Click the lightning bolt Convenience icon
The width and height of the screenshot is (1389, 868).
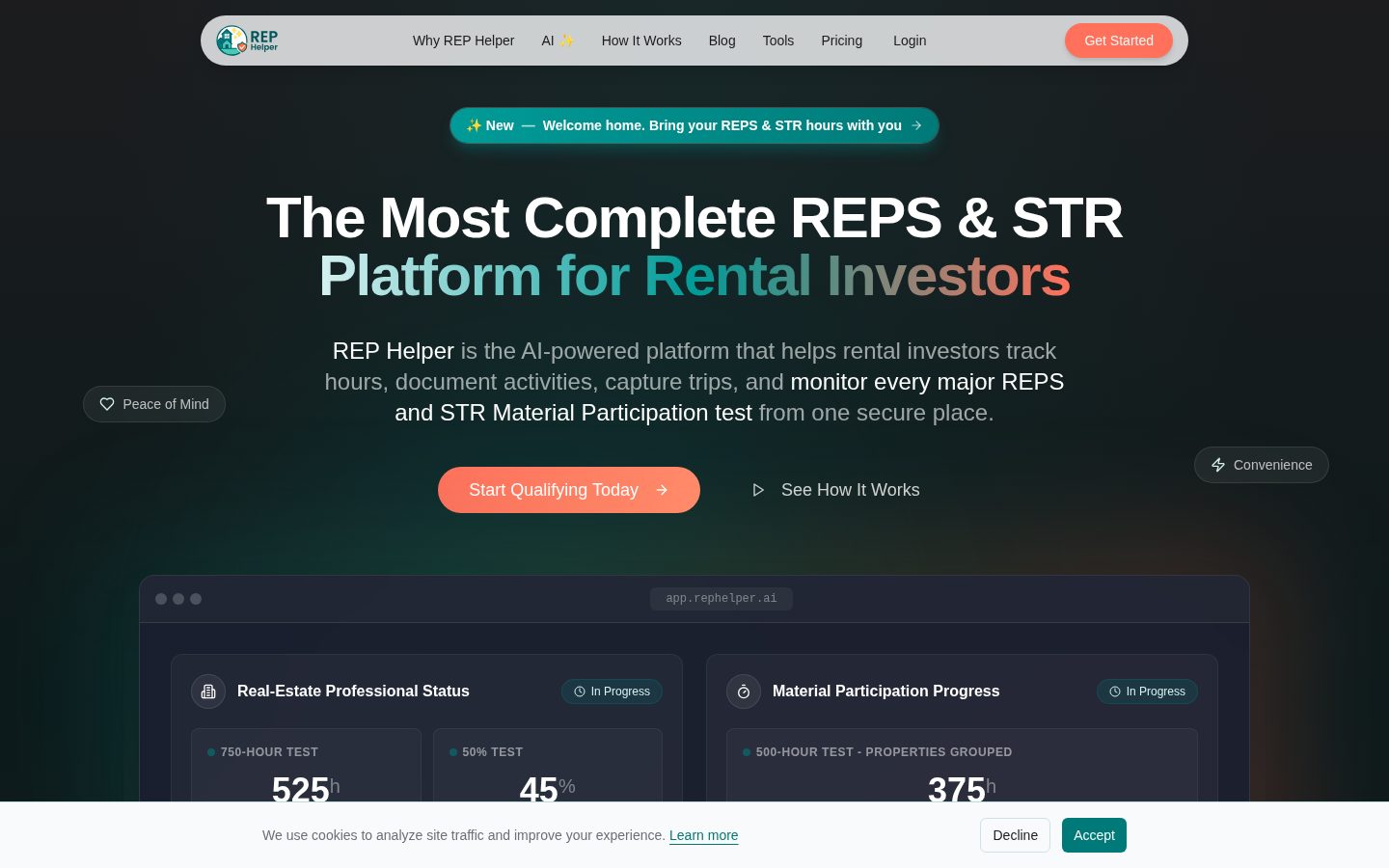(x=1218, y=465)
